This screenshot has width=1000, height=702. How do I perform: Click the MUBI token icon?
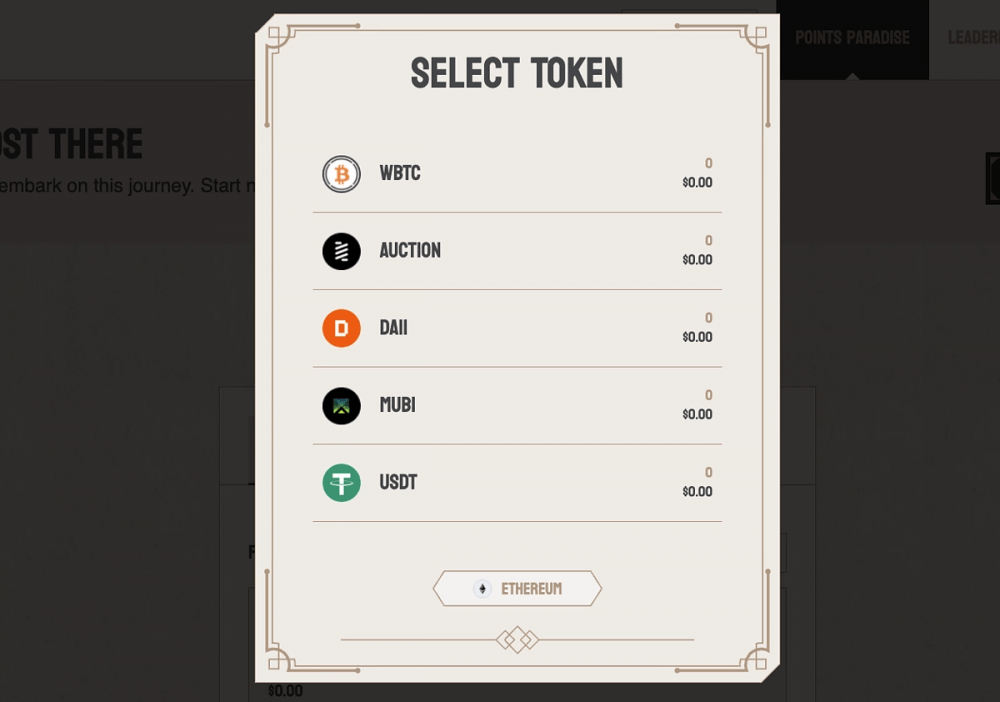[x=341, y=406]
